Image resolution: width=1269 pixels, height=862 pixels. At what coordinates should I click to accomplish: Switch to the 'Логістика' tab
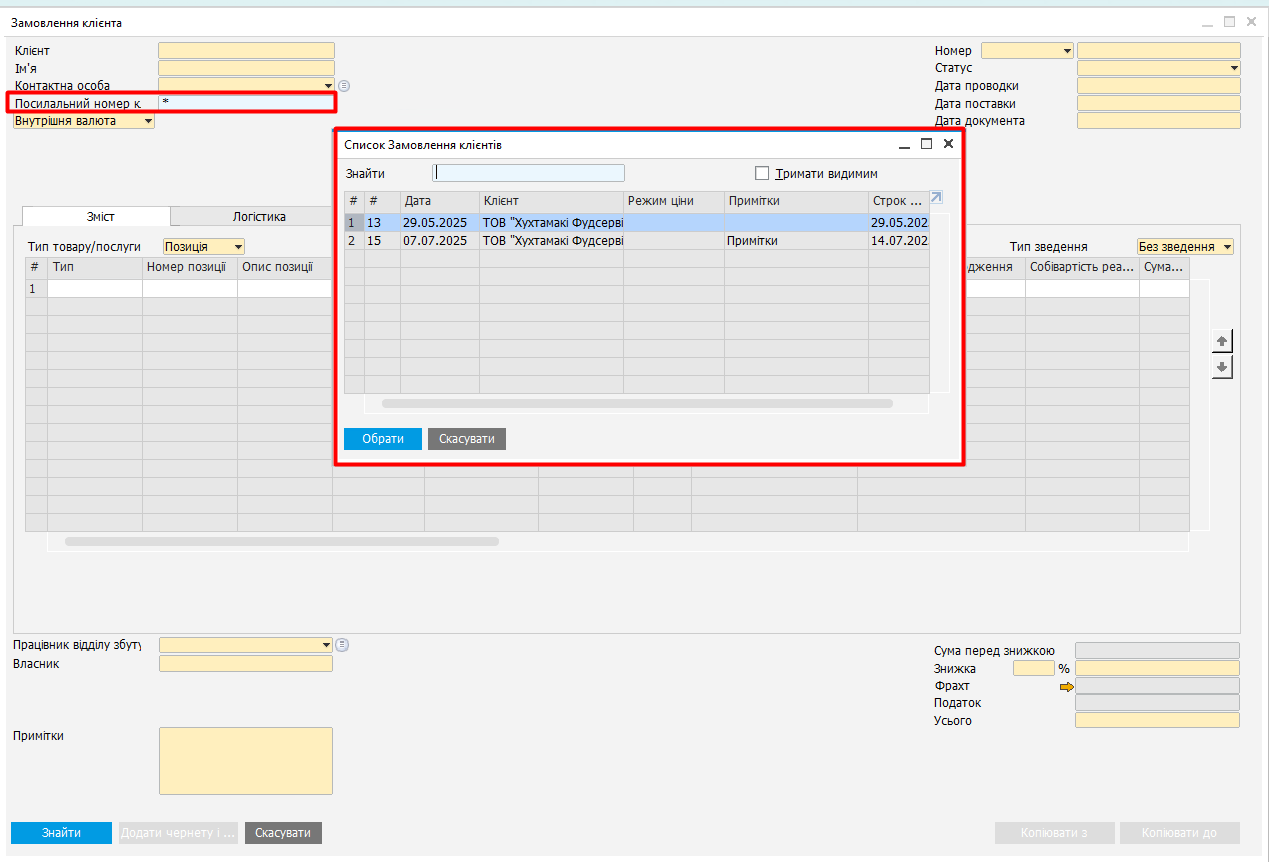(259, 216)
